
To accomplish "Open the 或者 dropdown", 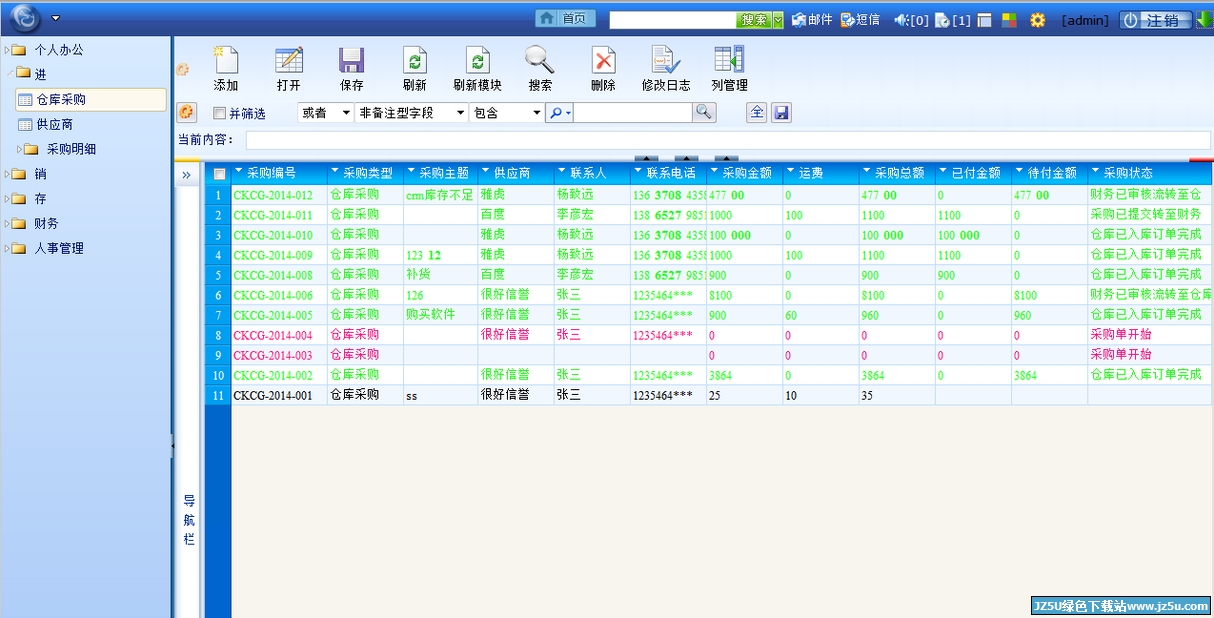I will pyautogui.click(x=326, y=113).
